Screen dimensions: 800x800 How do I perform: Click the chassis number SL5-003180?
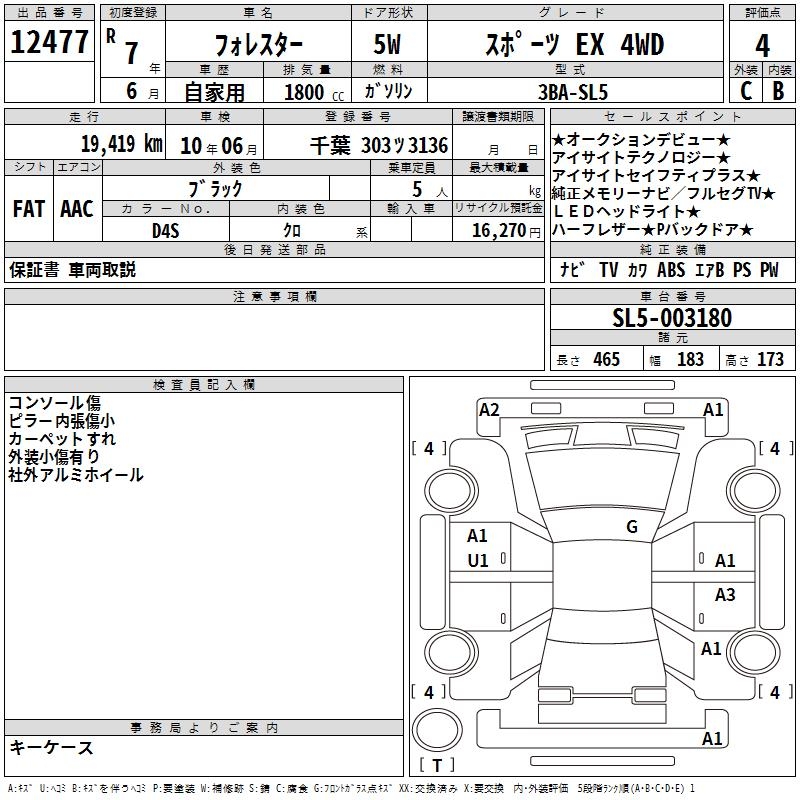[x=672, y=318]
